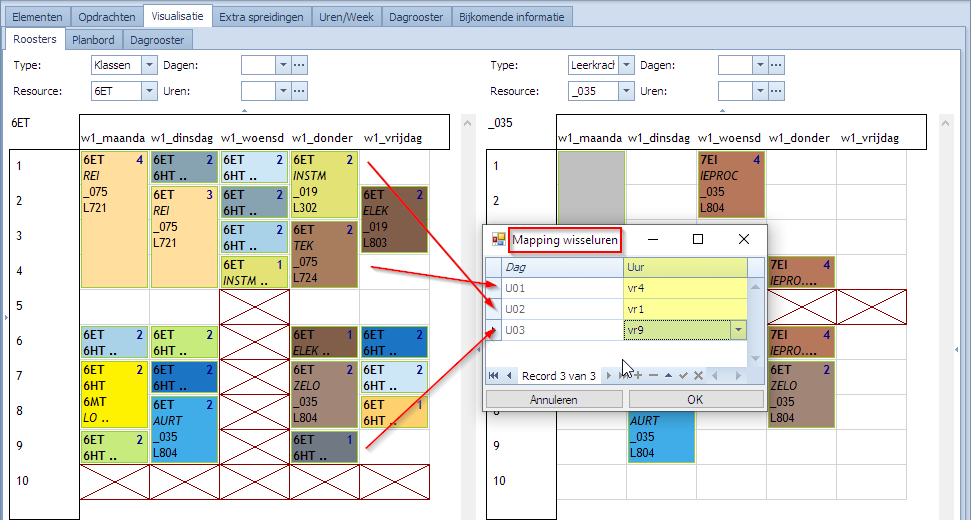Click scroll up arrow of _035 timetable
The width and height of the screenshot is (971, 520).
[945, 123]
